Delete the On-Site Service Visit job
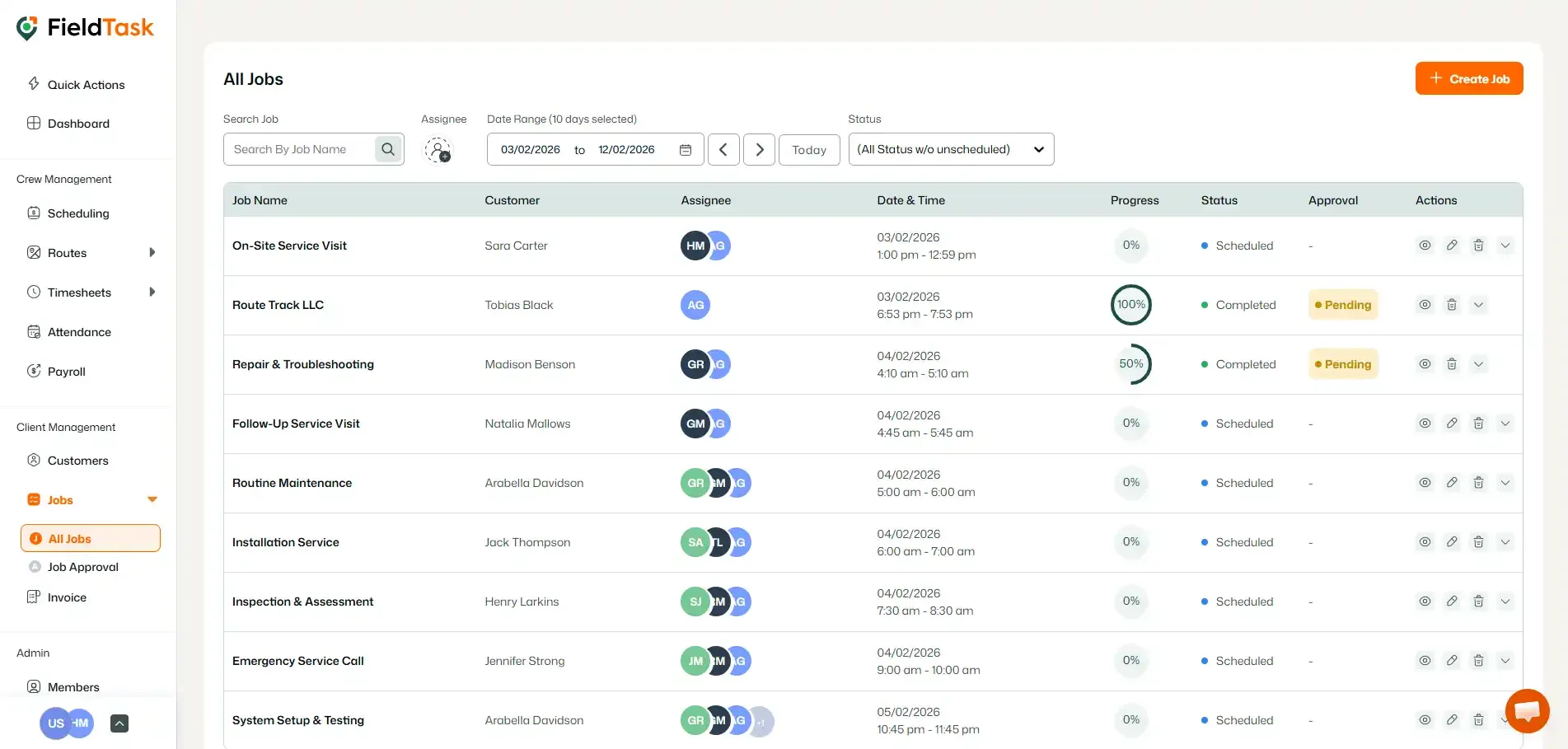This screenshot has height=749, width=1568. pyautogui.click(x=1478, y=246)
